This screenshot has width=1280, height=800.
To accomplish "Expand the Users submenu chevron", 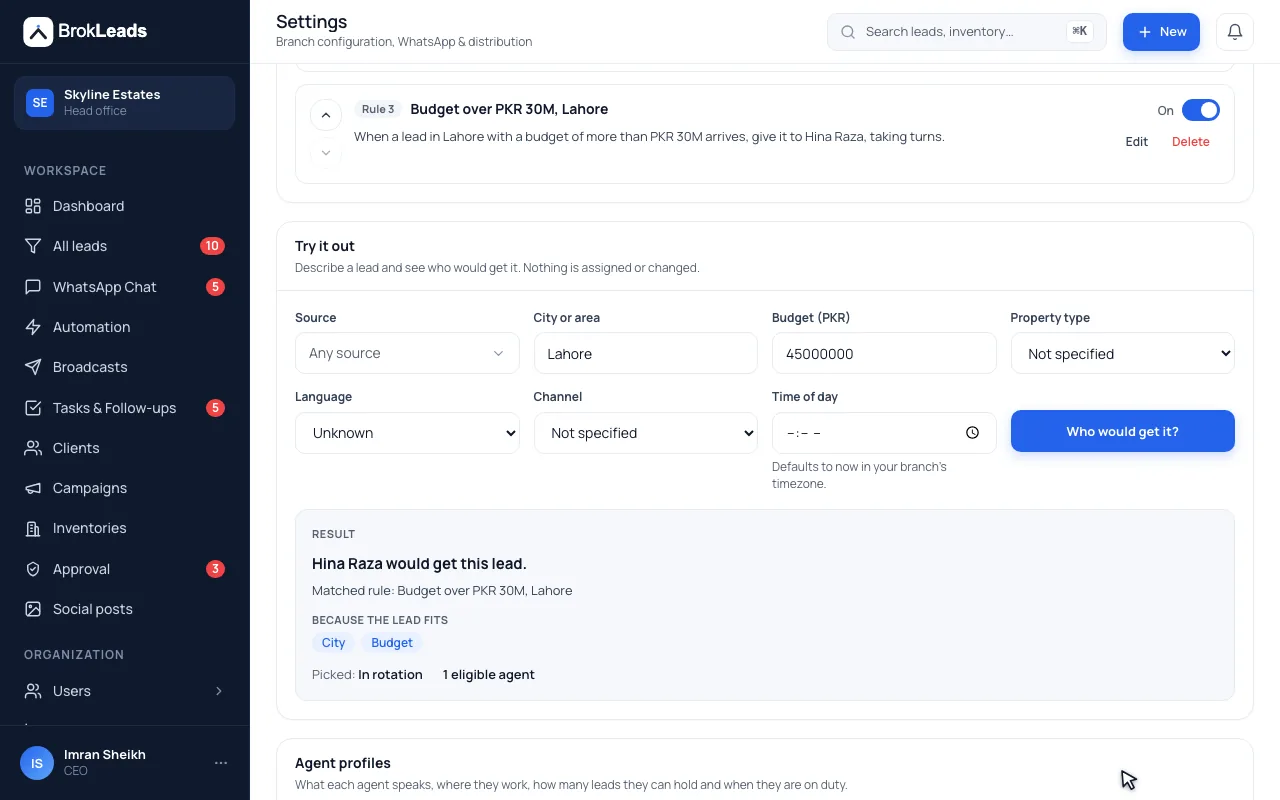I will coord(219,691).
